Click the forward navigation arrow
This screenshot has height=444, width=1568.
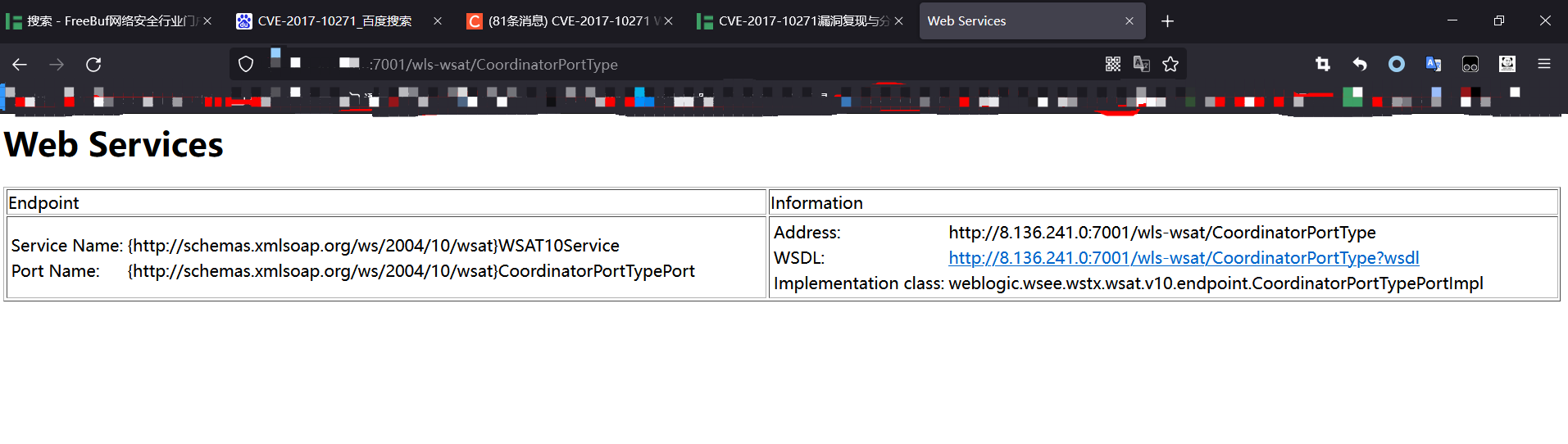point(57,64)
